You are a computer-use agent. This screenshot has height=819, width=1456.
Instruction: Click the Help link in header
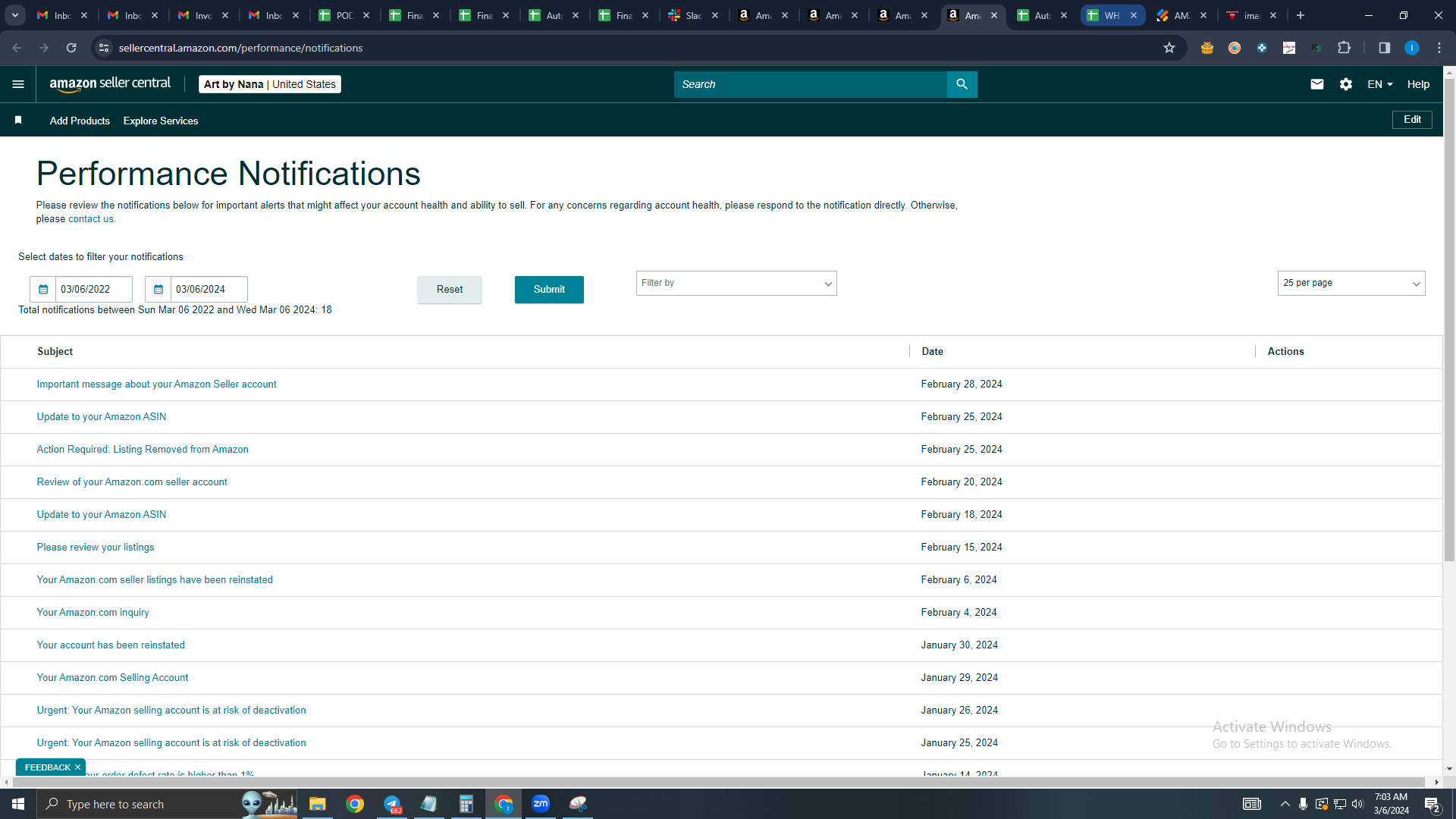1418,84
